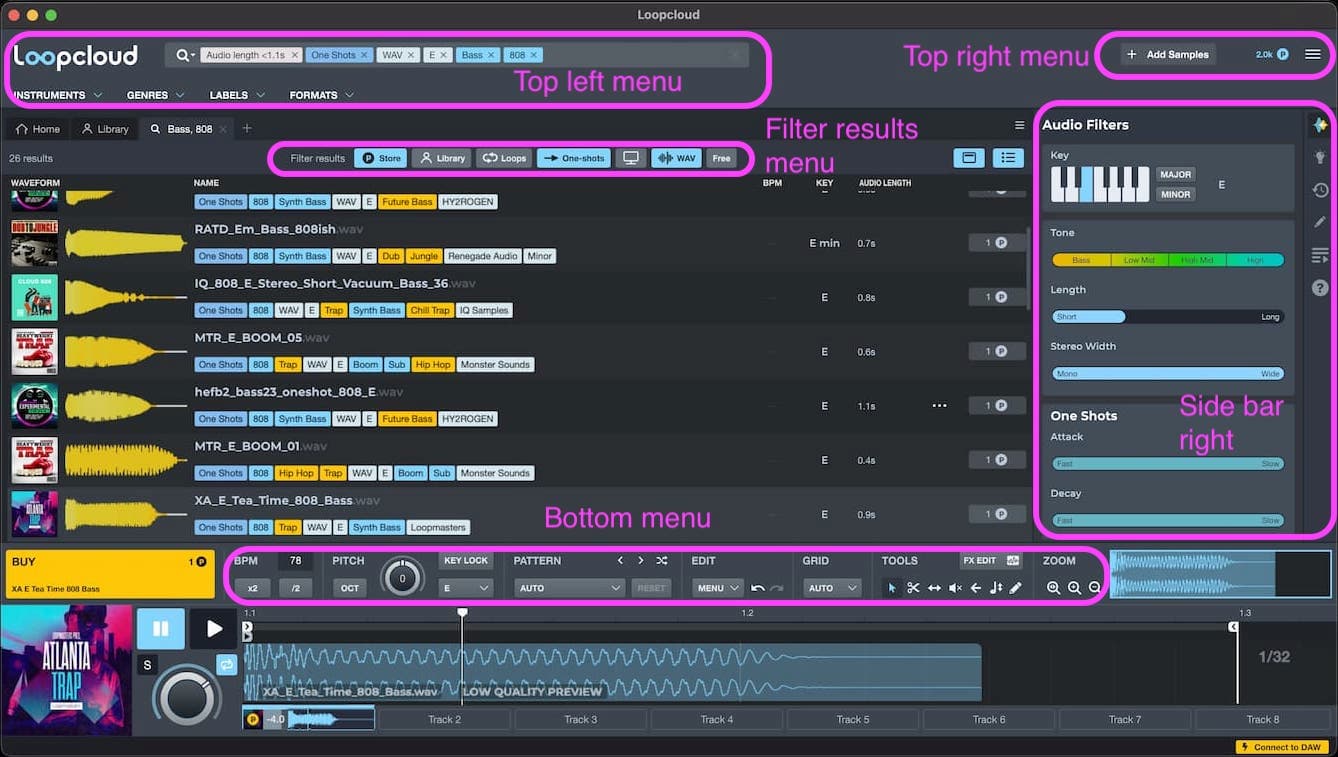Screen dimensions: 1338x757
Task: Toggle KEY LOCK on
Action: (x=466, y=561)
